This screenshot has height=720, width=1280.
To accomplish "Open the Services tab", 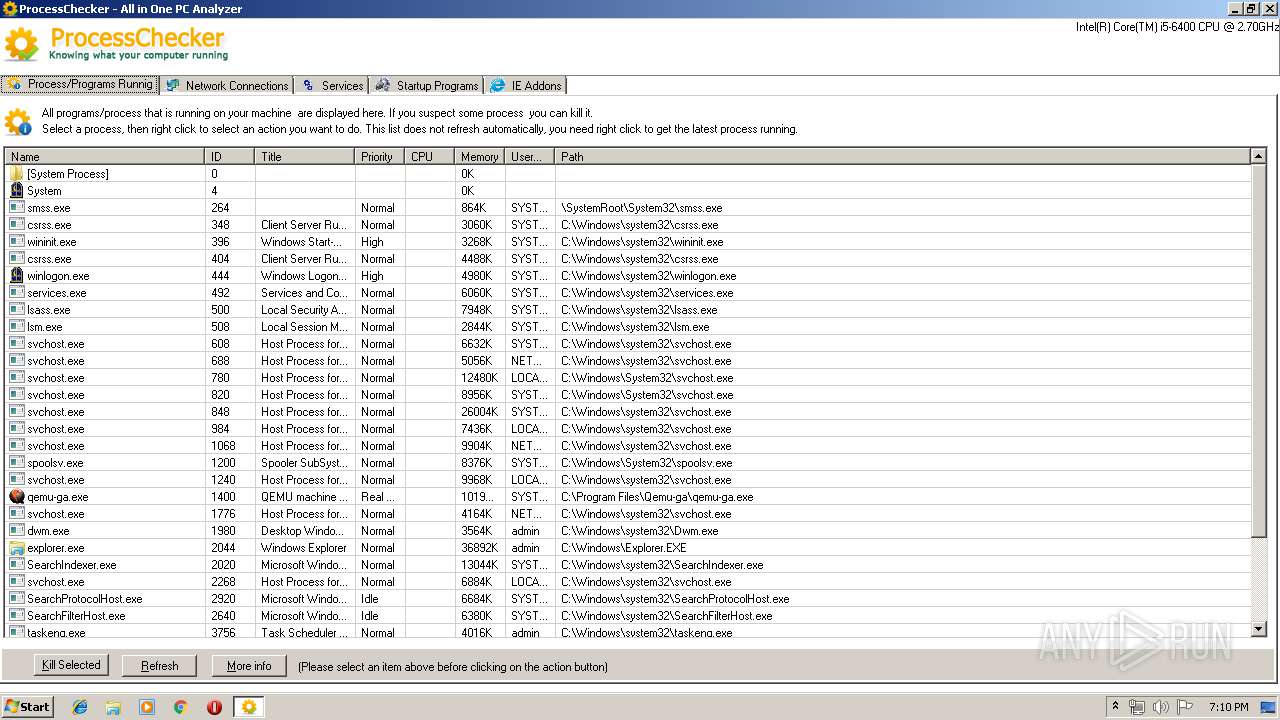I will coord(333,86).
